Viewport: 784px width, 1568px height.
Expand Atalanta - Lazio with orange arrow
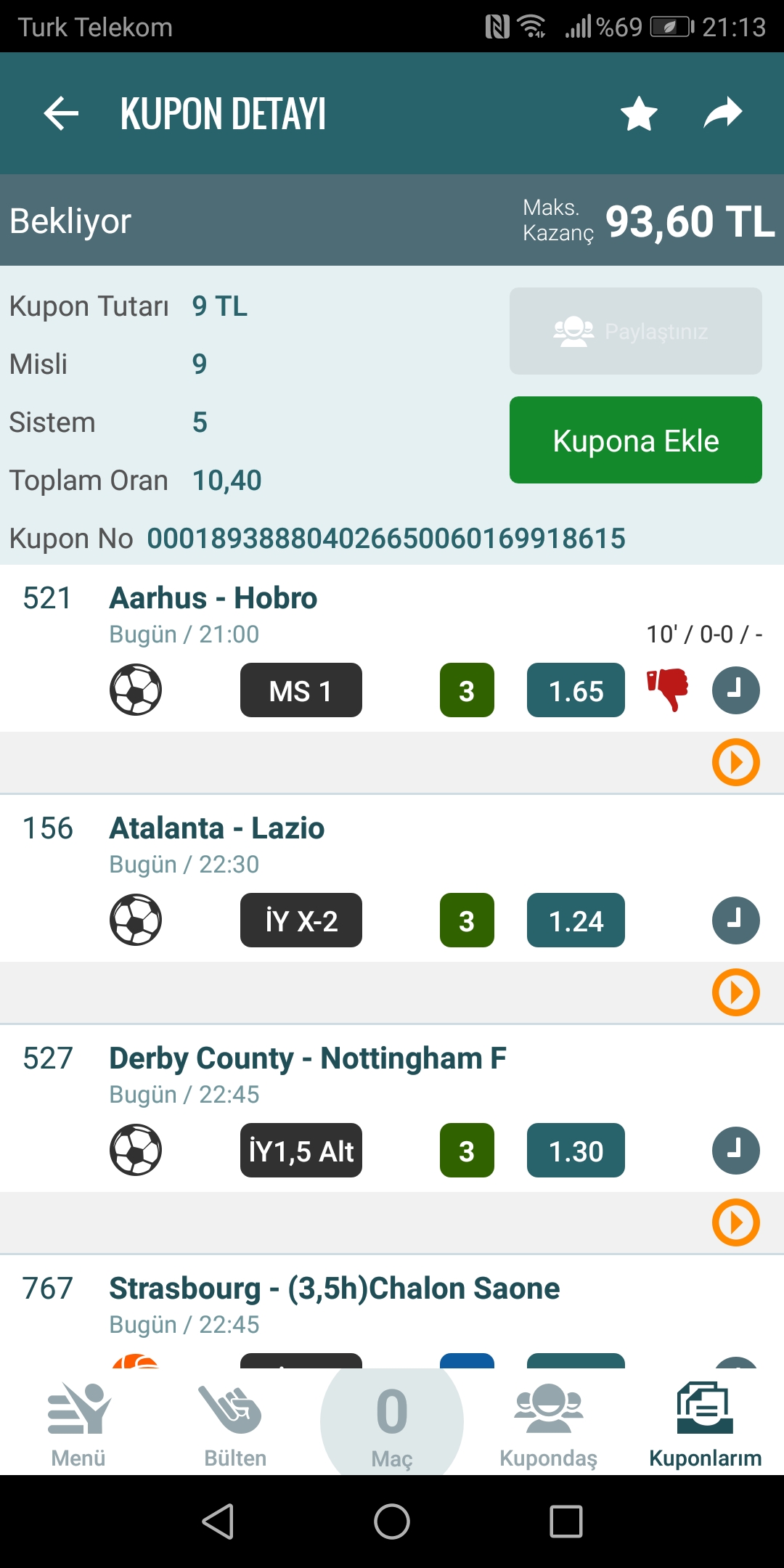pos(735,992)
